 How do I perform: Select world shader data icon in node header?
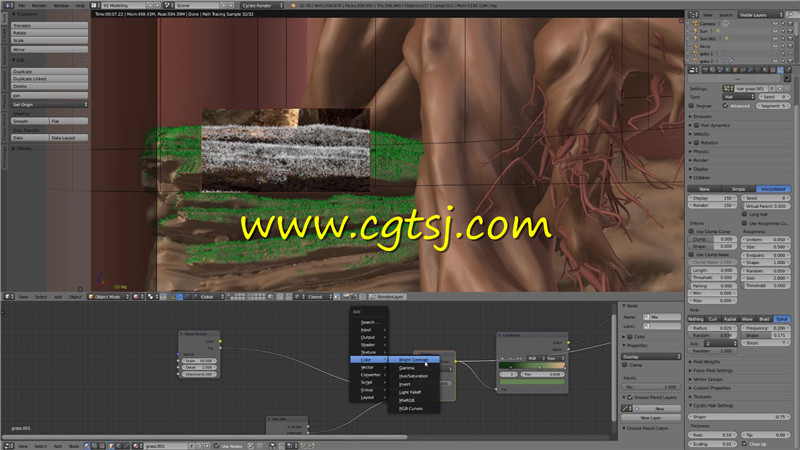(119, 446)
